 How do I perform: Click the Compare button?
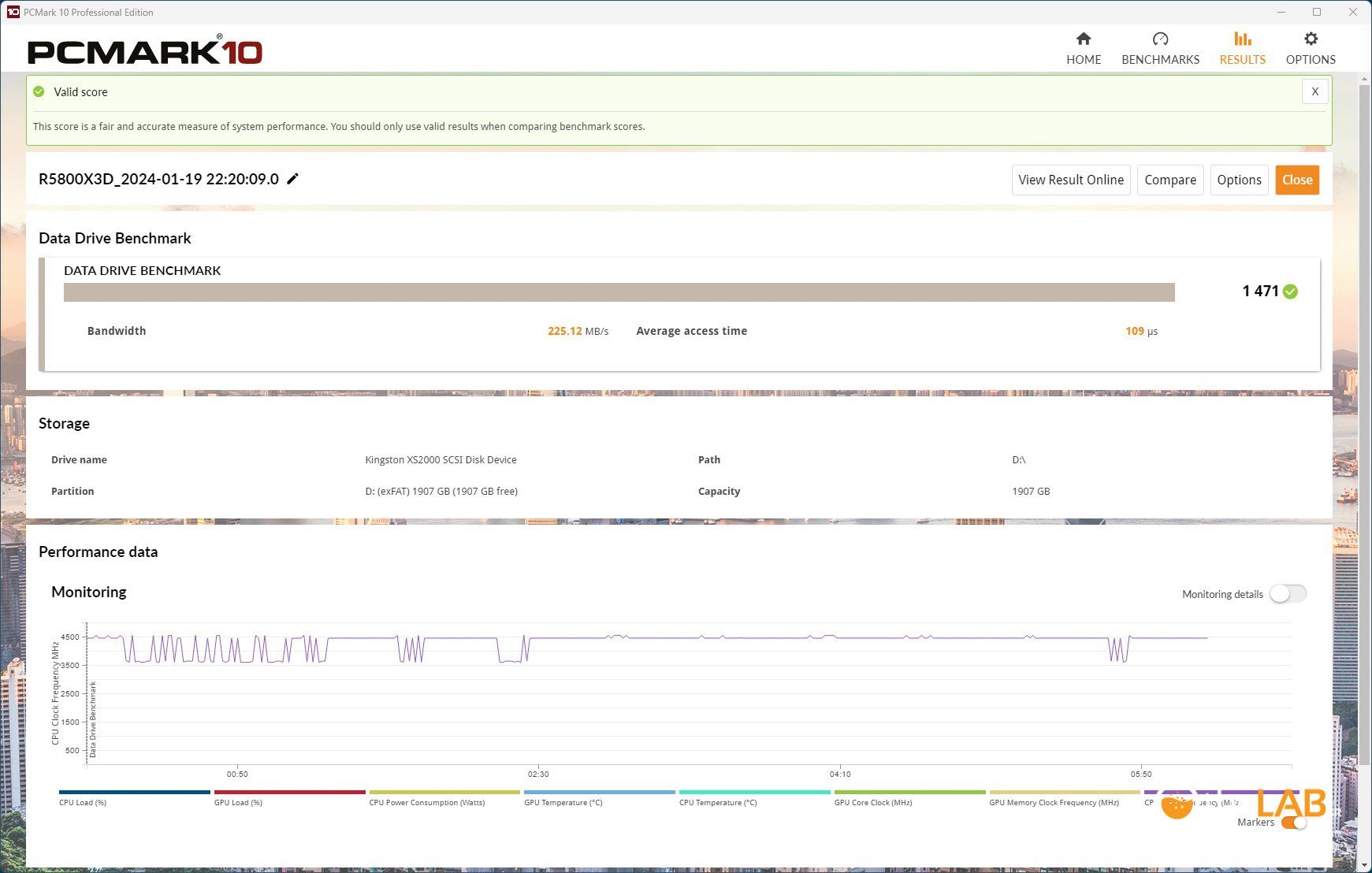pos(1170,180)
